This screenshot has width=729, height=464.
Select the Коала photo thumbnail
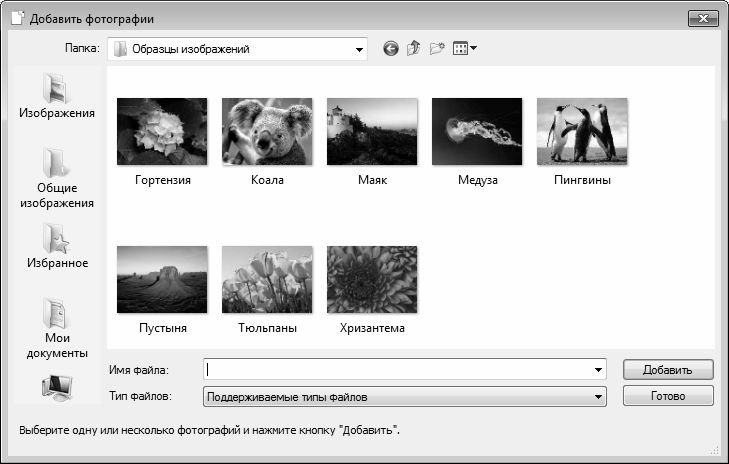[267, 131]
